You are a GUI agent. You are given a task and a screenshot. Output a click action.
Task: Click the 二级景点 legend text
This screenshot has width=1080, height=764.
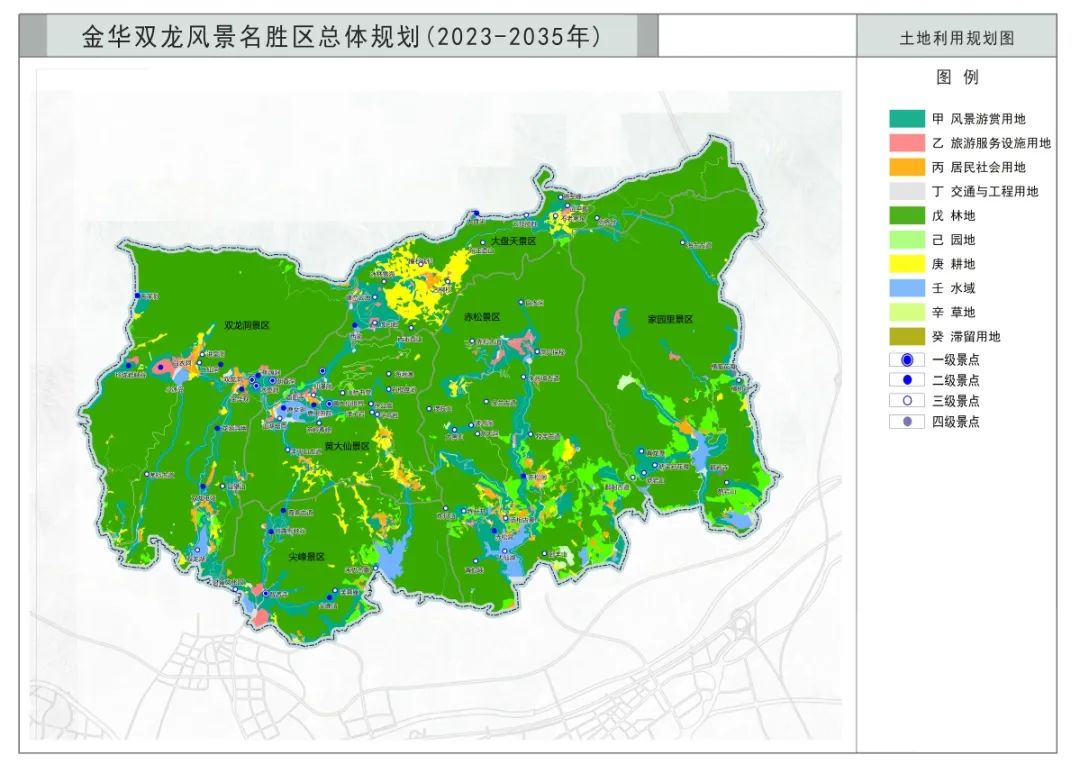click(x=956, y=380)
